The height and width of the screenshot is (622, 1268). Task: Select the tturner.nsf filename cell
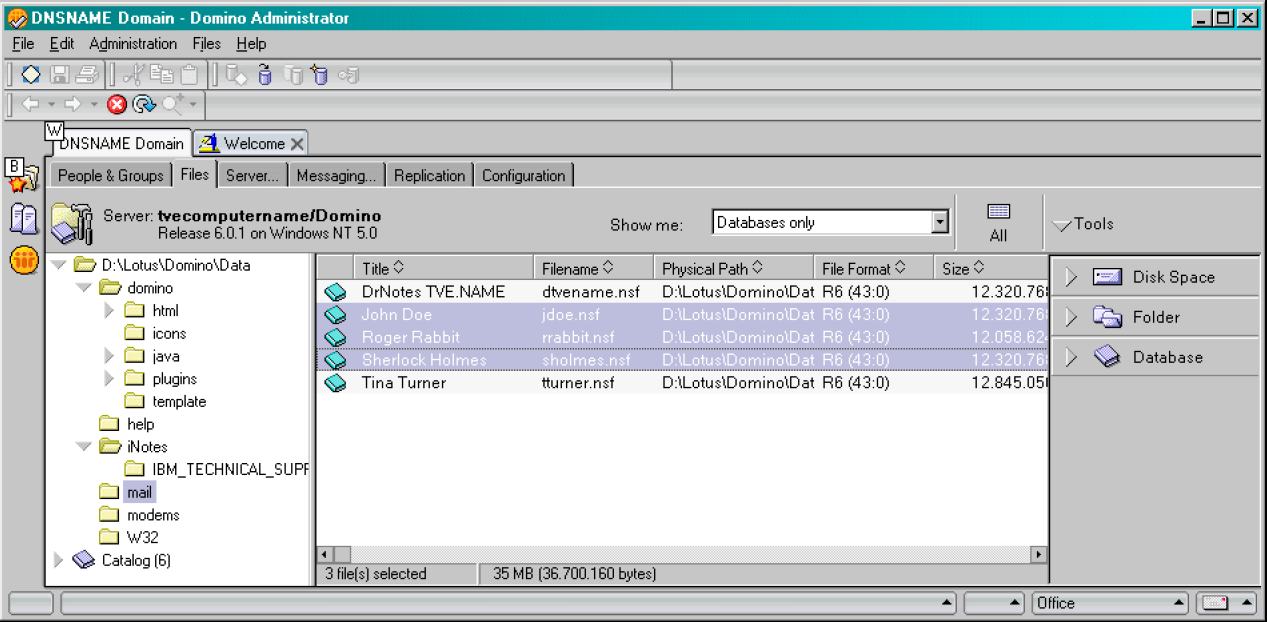coord(579,383)
